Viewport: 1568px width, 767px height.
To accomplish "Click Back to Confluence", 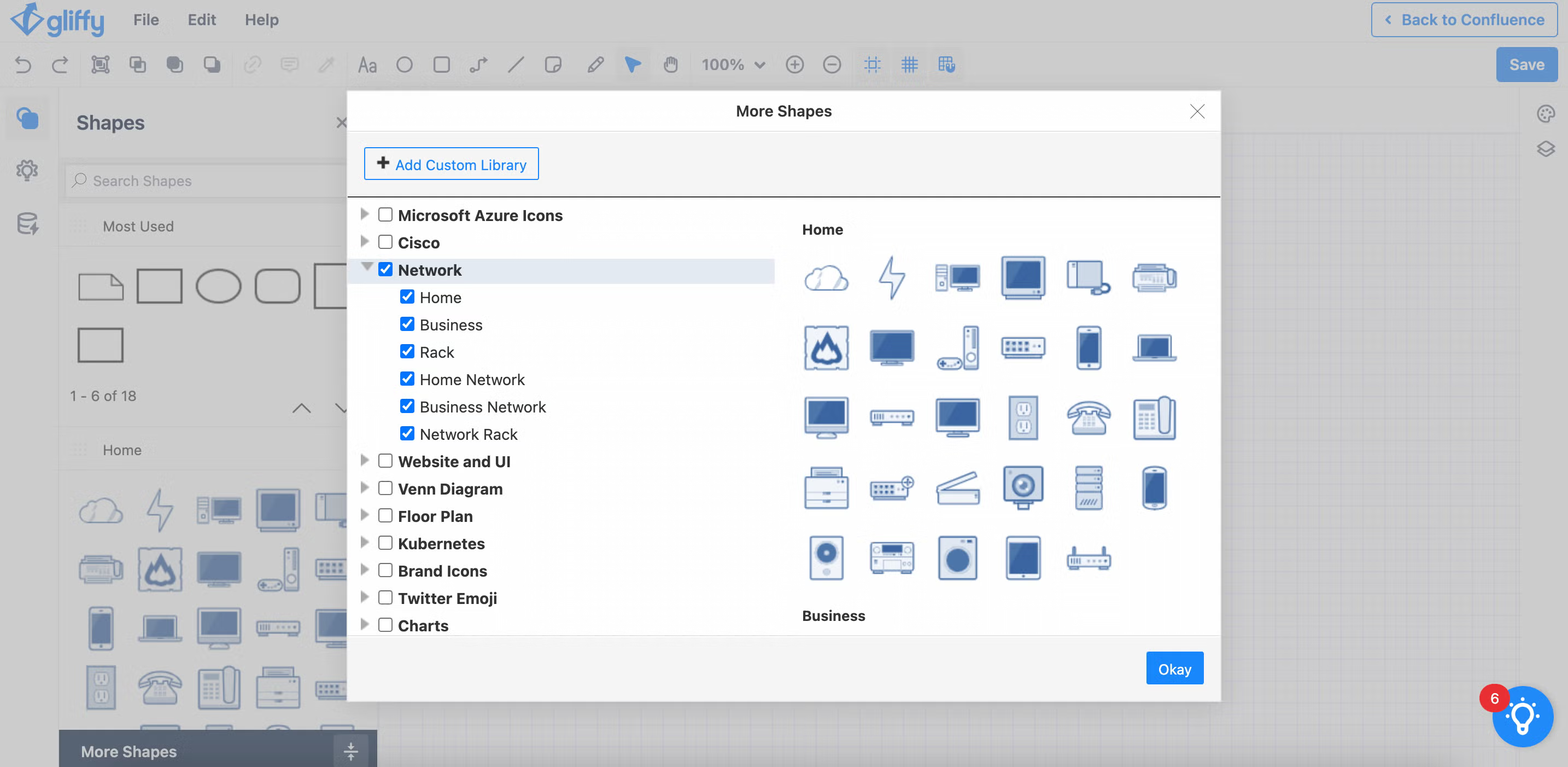I will pos(1464,20).
